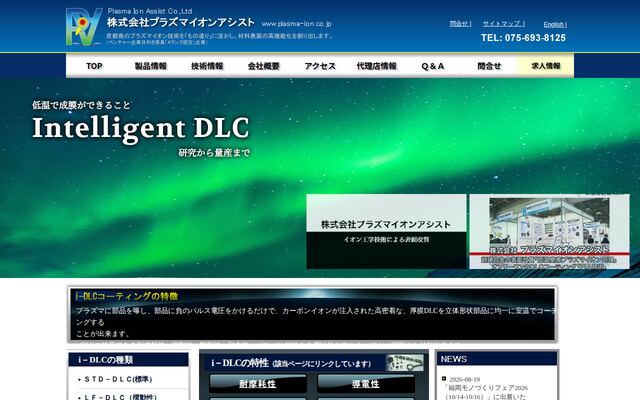Open the Q&A menu item

click(x=433, y=66)
